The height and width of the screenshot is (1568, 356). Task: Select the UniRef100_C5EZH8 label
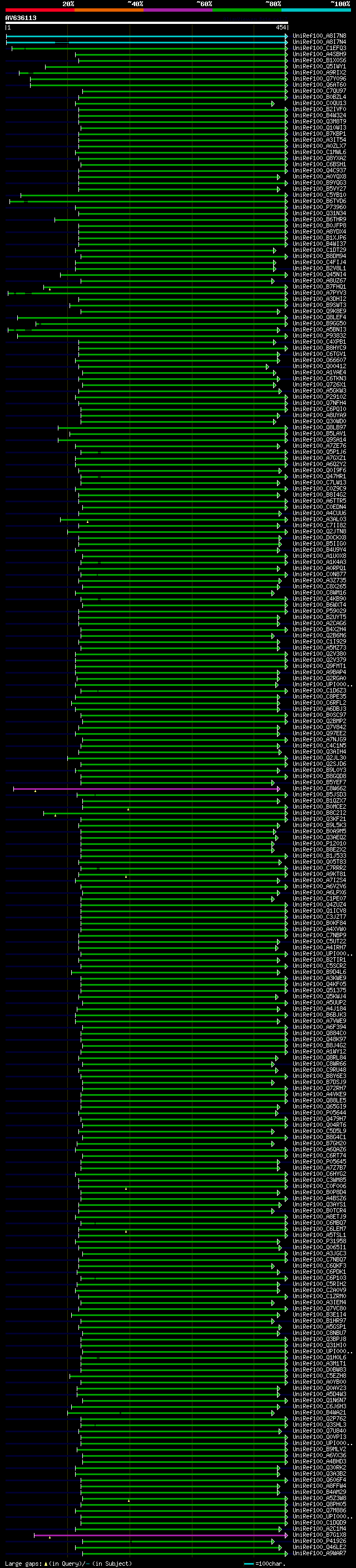(x=319, y=1376)
